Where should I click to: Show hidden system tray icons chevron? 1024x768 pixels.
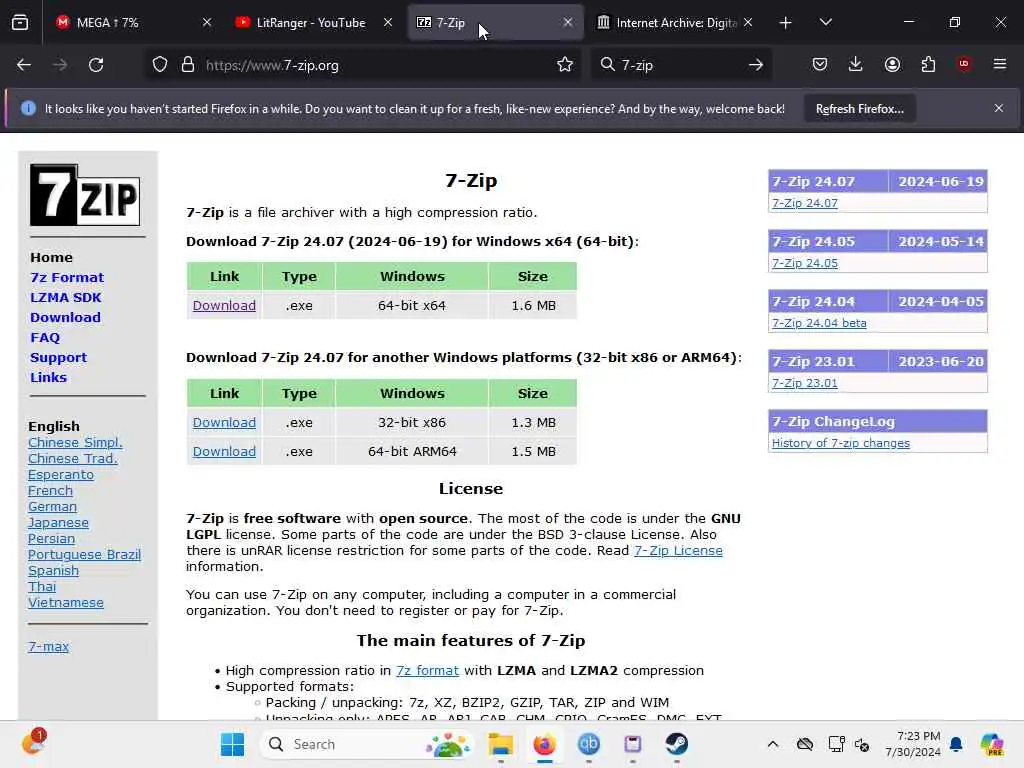(x=773, y=744)
